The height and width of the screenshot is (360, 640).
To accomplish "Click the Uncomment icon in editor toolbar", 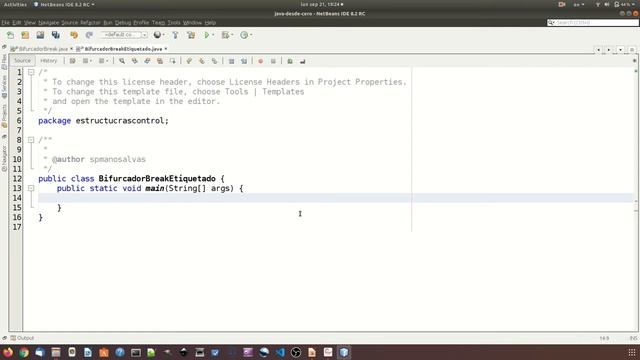I will point(302,61).
